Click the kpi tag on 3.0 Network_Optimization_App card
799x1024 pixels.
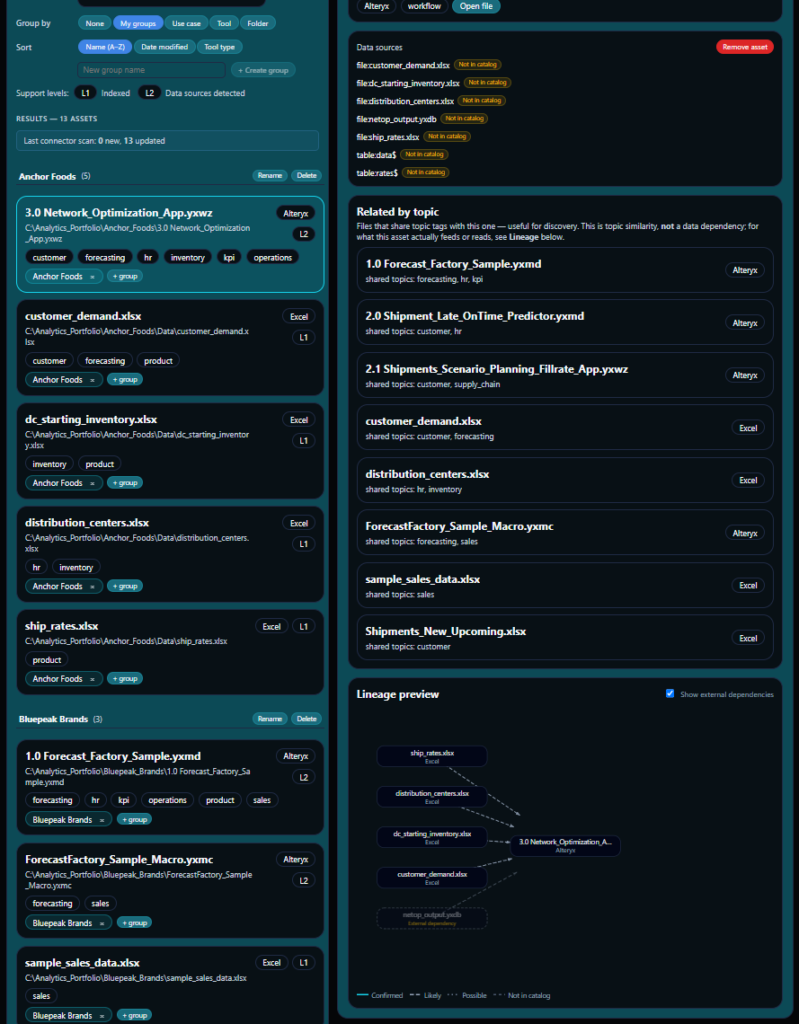click(x=229, y=257)
